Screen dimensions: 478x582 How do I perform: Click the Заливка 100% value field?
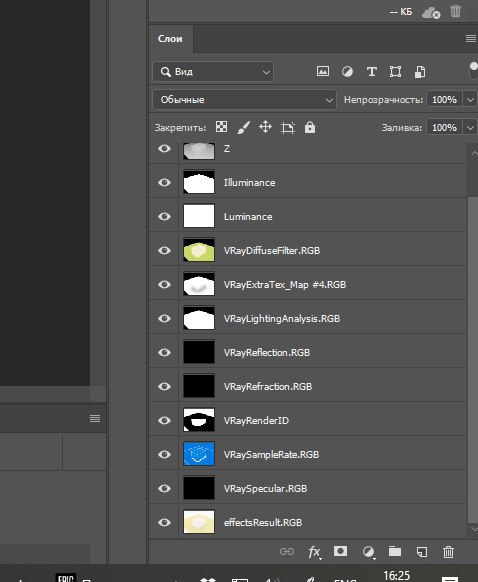pyautogui.click(x=444, y=127)
